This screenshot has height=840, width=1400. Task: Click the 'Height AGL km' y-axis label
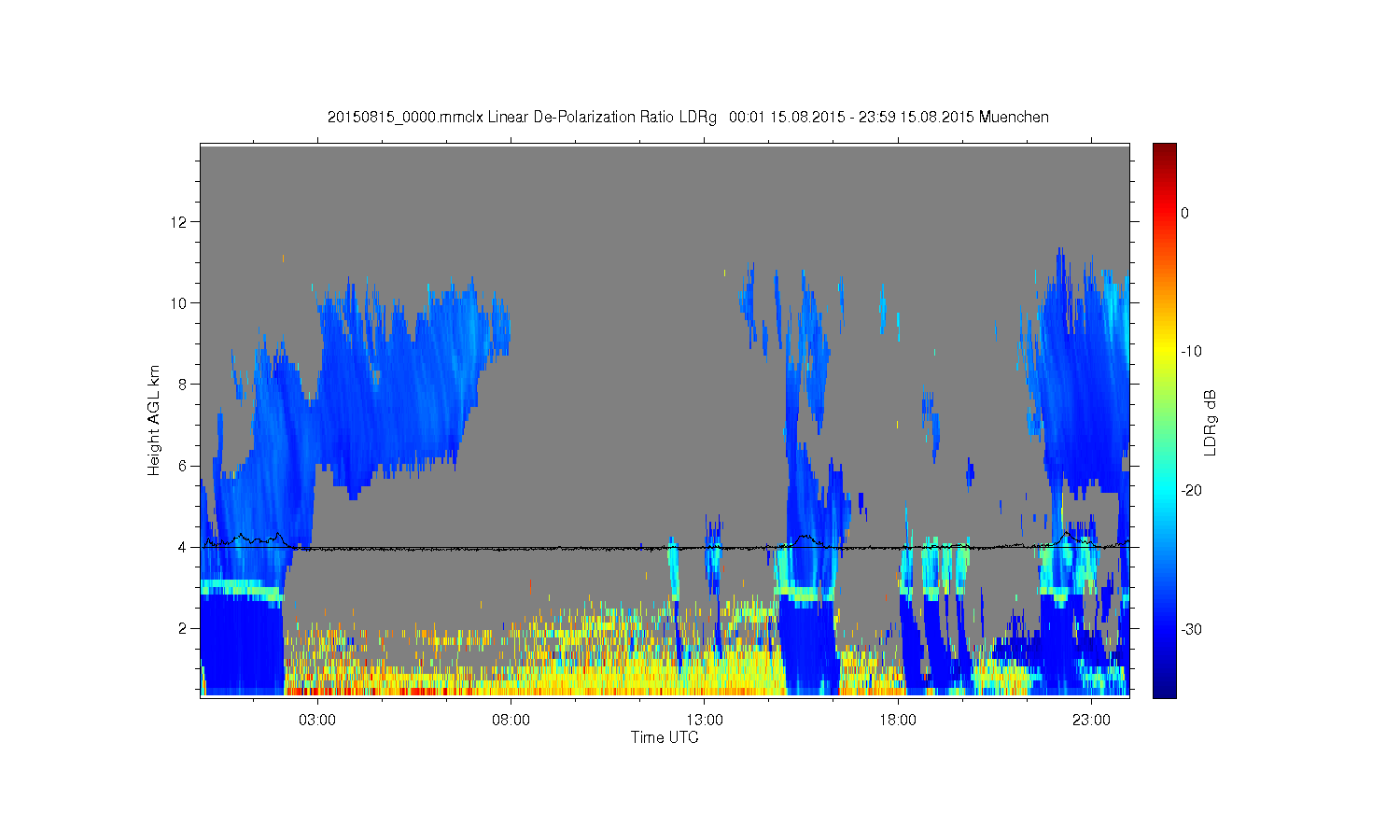click(x=154, y=420)
